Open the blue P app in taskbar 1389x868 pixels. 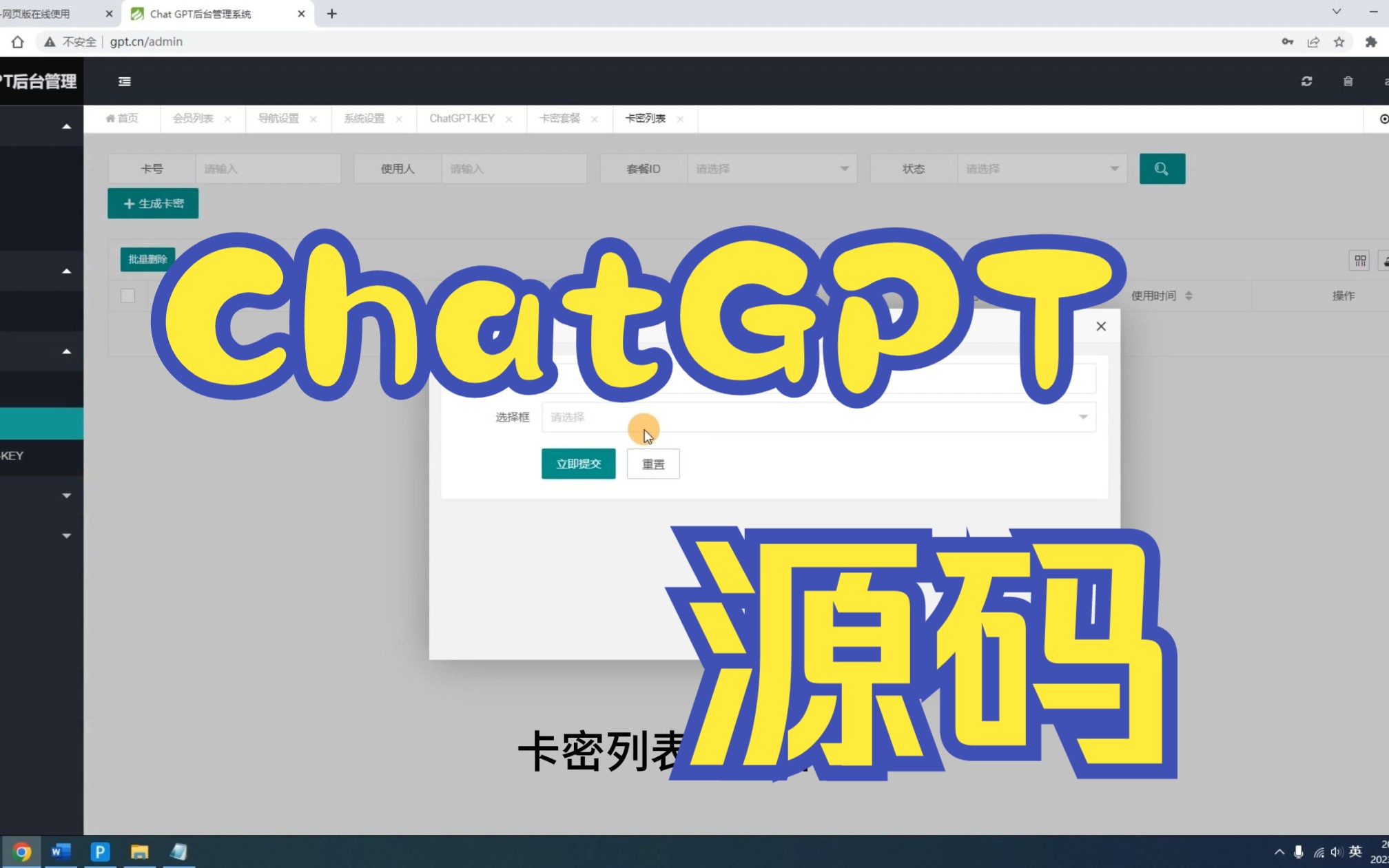tap(100, 852)
